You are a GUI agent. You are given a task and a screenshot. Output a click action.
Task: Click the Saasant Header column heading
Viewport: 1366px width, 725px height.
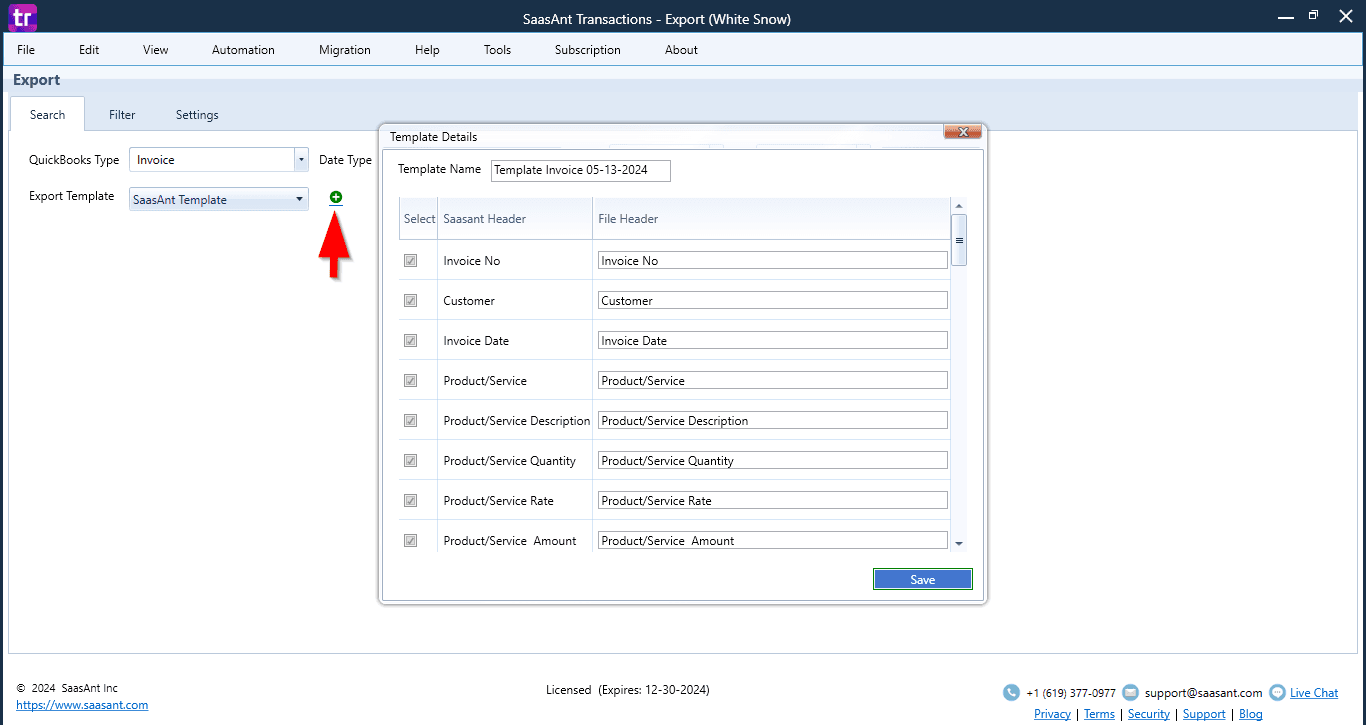click(x=485, y=218)
